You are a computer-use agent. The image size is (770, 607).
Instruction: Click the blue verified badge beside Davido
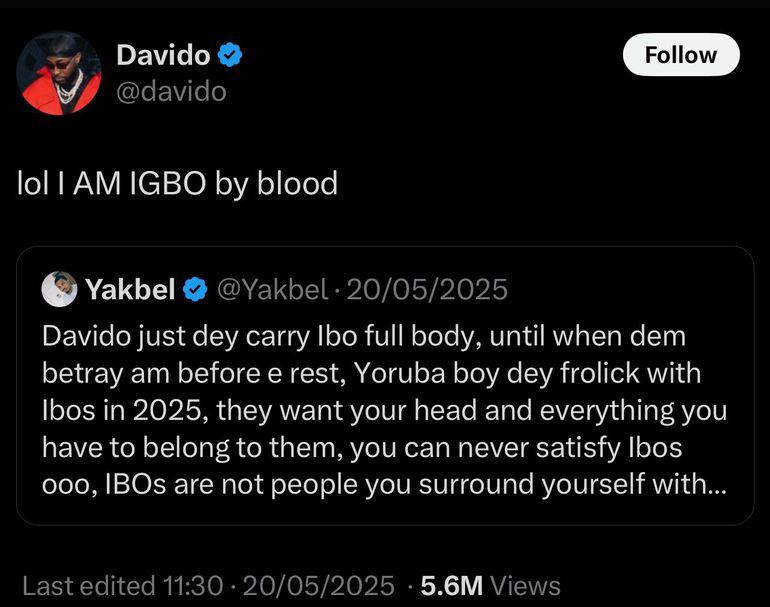231,56
